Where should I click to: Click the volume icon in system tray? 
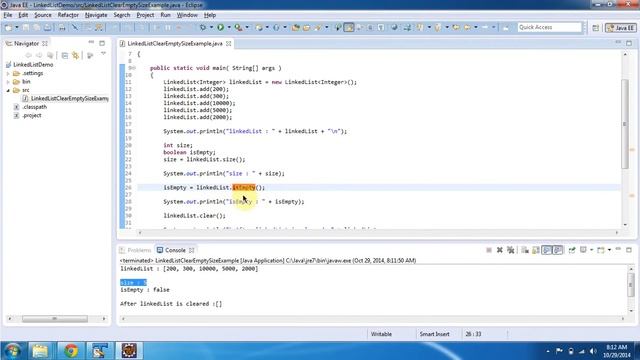point(593,351)
